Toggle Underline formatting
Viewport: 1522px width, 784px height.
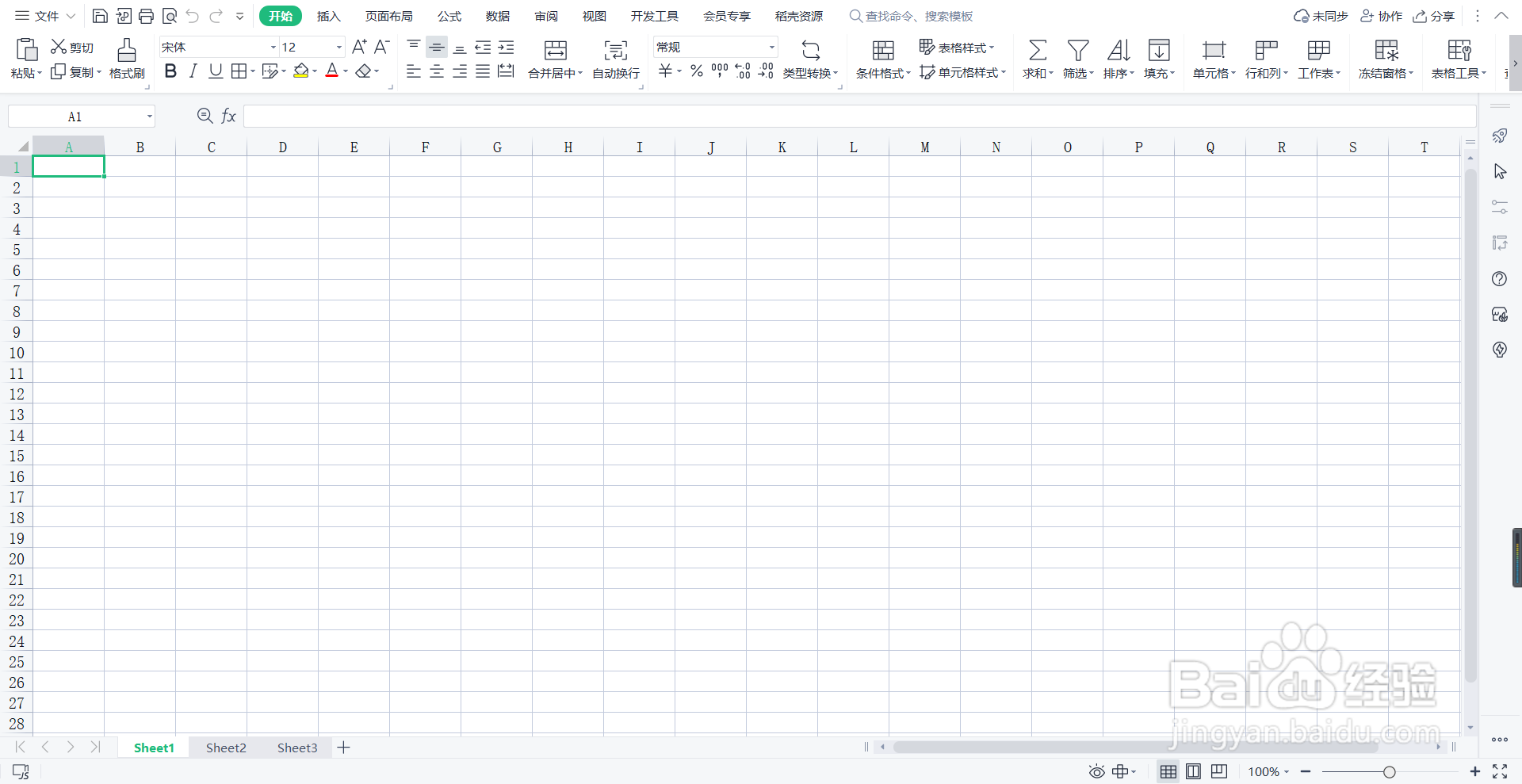pyautogui.click(x=216, y=71)
